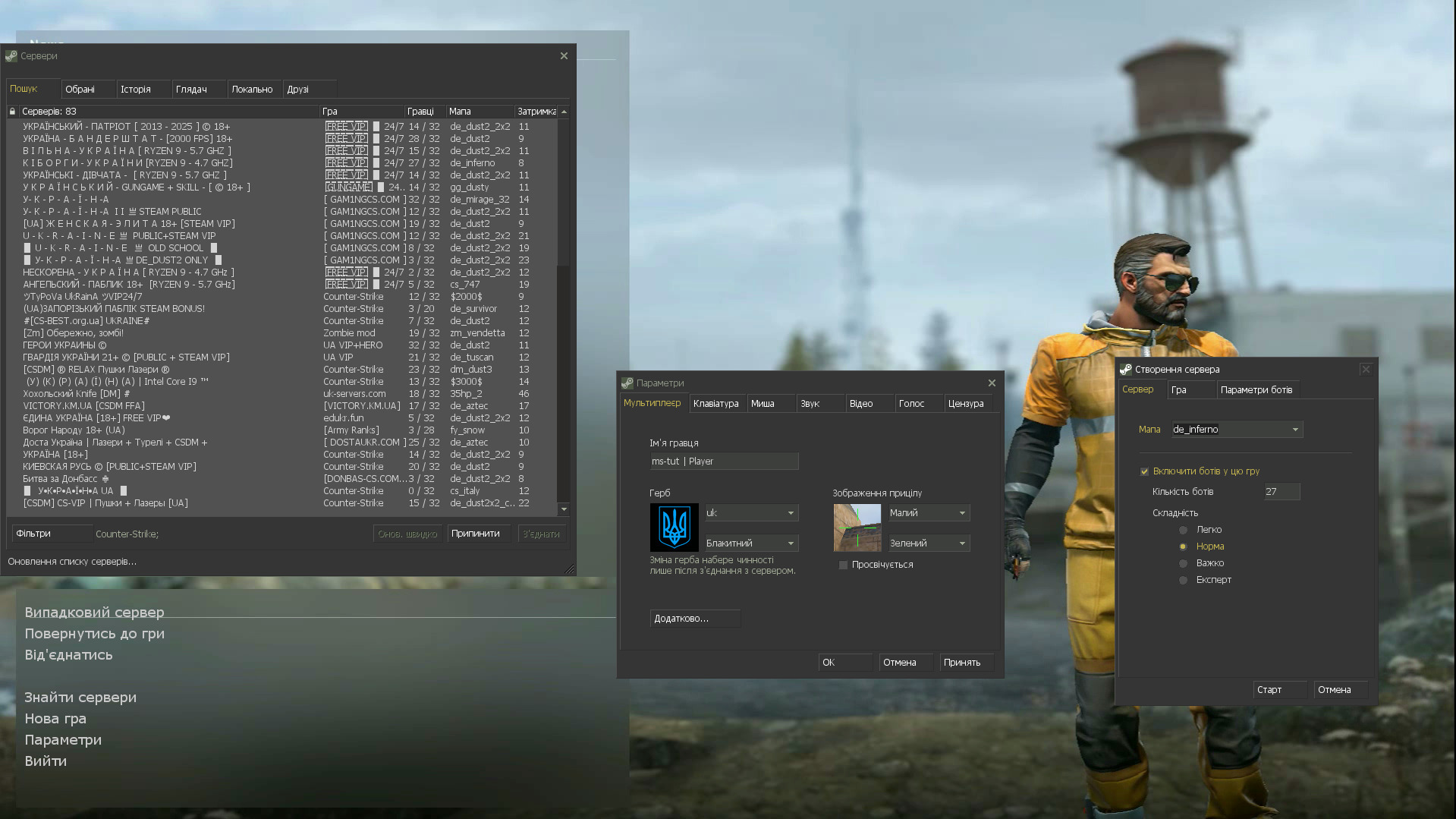Click Вийти in main menu
The width and height of the screenshot is (1456, 819).
click(46, 761)
